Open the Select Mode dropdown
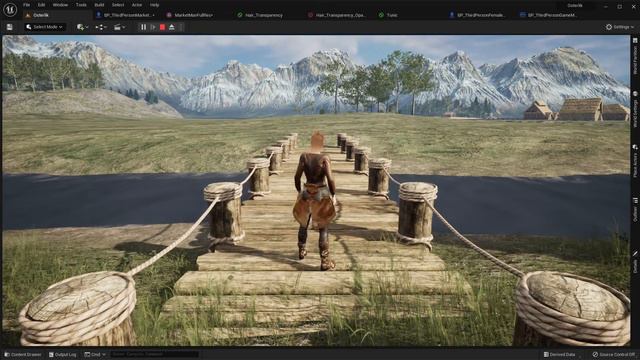 point(44,27)
